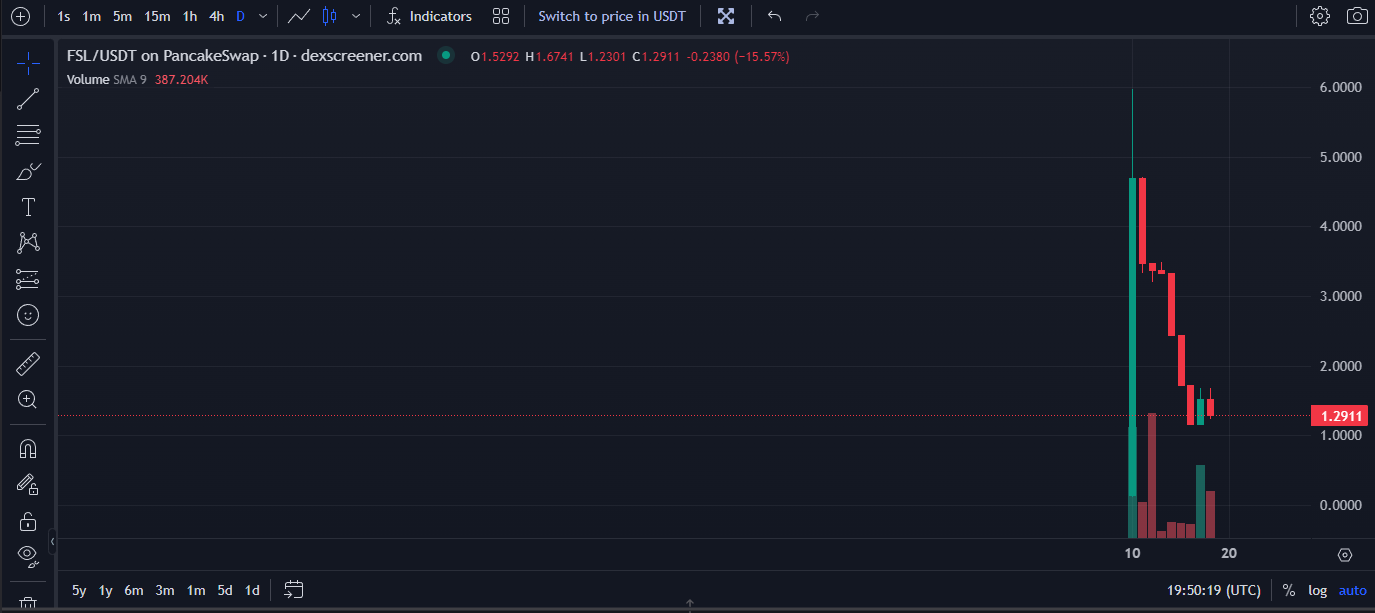Select the trend line drawing tool
The image size is (1375, 613).
pyautogui.click(x=28, y=98)
